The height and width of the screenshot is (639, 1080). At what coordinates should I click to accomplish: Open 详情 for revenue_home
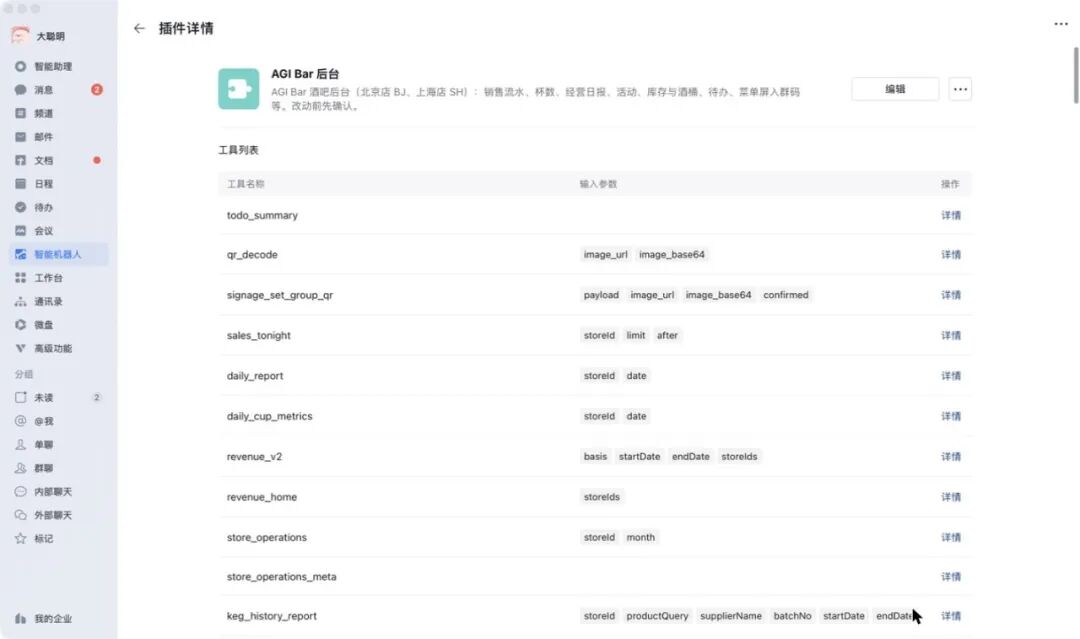click(951, 497)
